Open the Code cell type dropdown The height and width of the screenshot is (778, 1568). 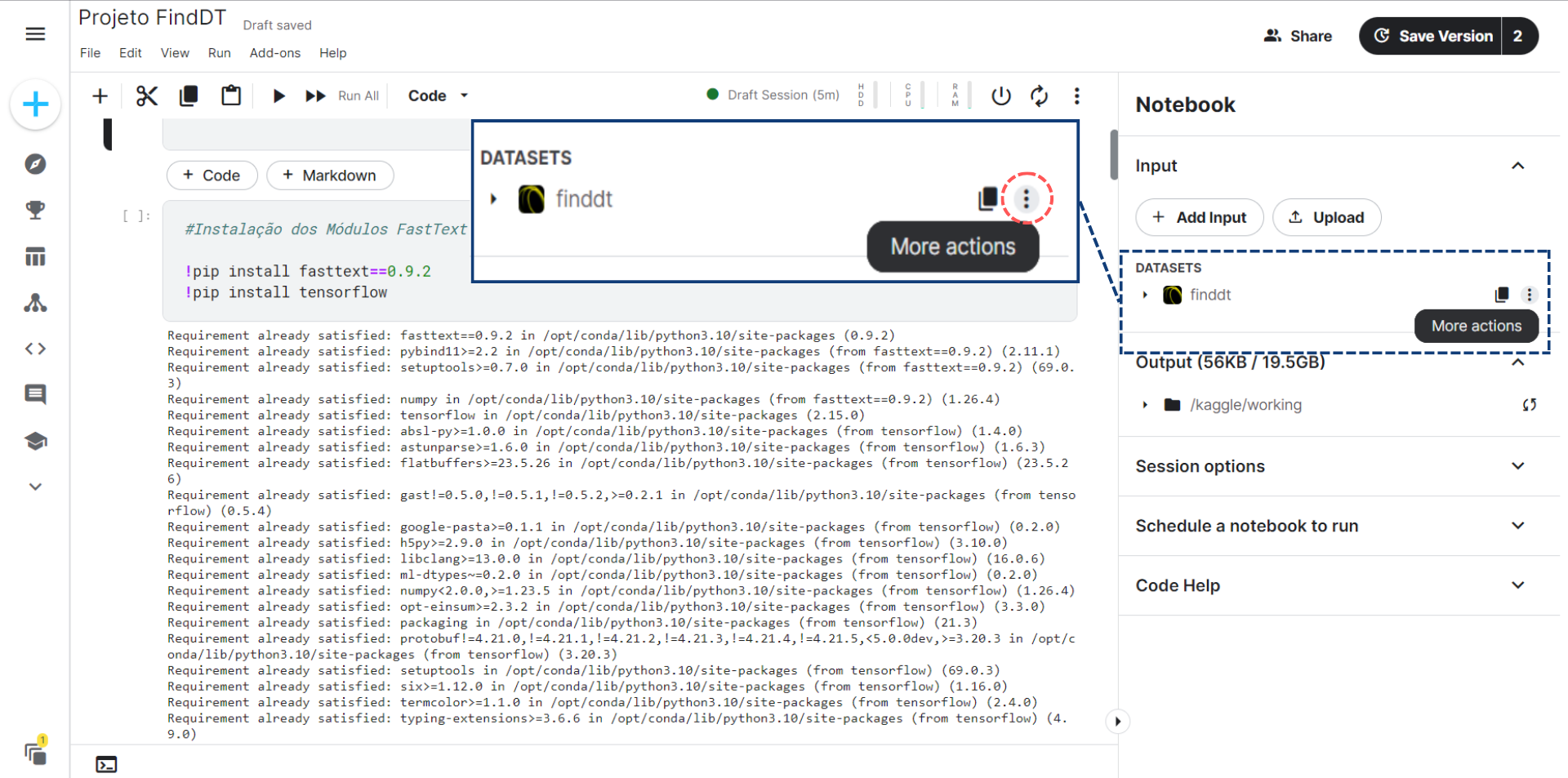click(x=439, y=96)
